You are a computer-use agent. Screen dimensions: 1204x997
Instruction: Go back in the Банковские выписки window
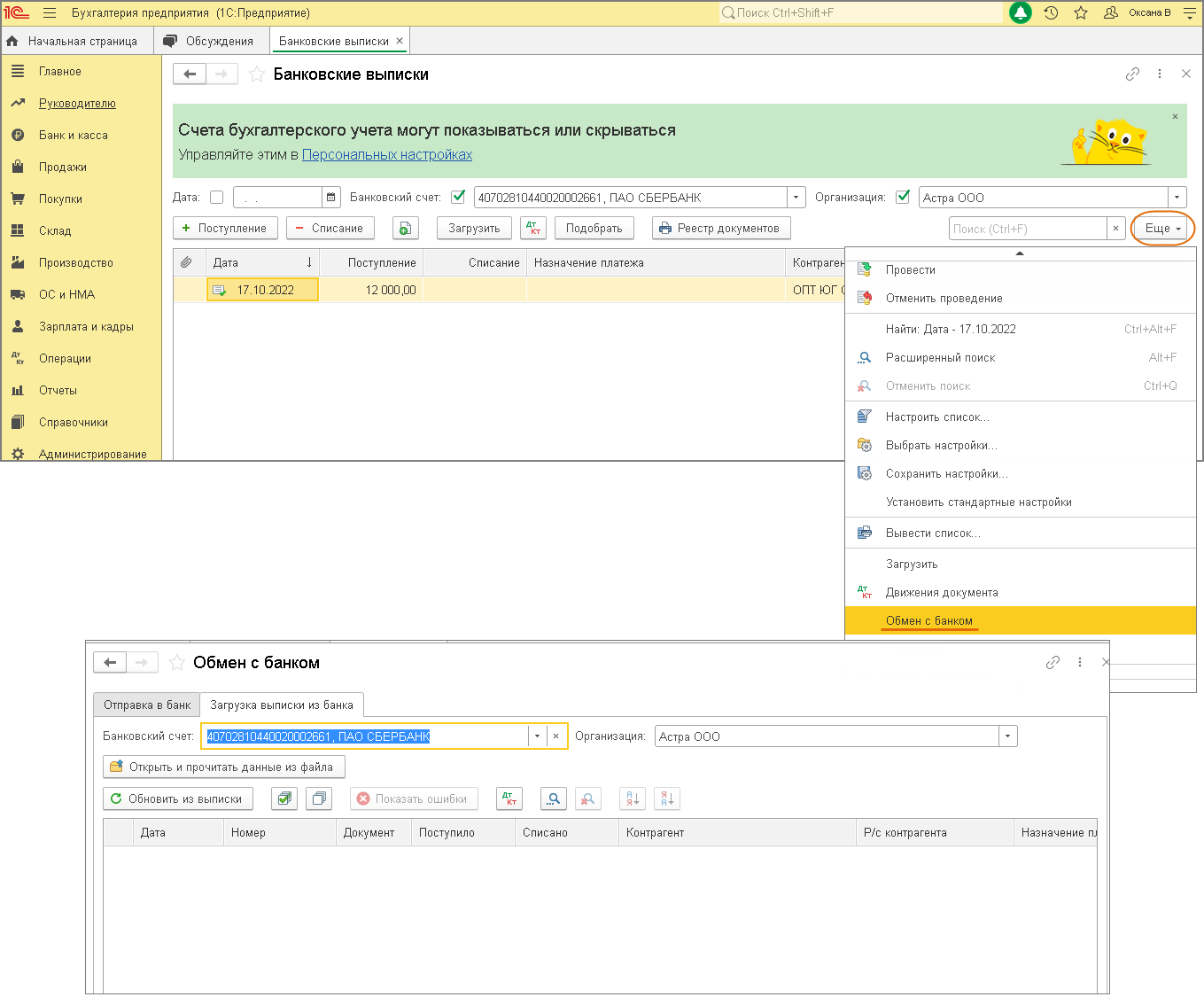(x=190, y=74)
